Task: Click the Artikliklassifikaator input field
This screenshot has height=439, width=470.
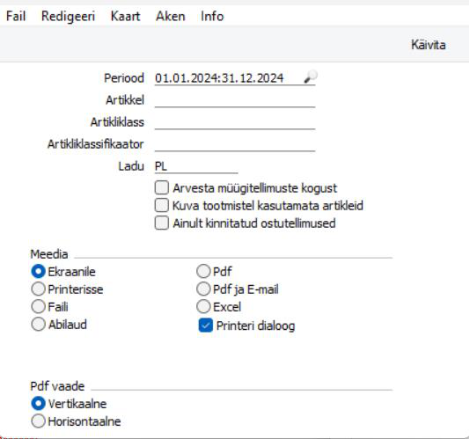Action: (235, 144)
